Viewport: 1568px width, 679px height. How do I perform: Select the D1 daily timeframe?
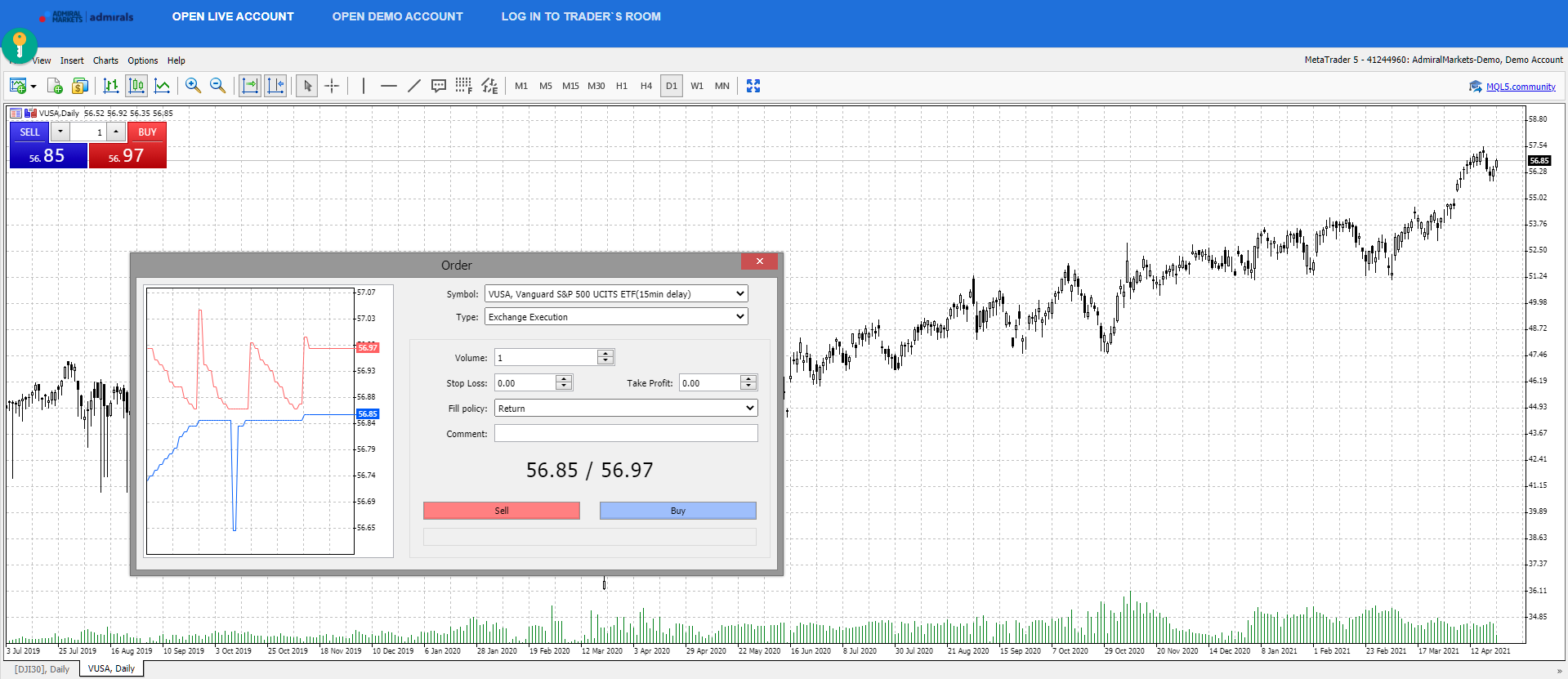click(x=672, y=86)
